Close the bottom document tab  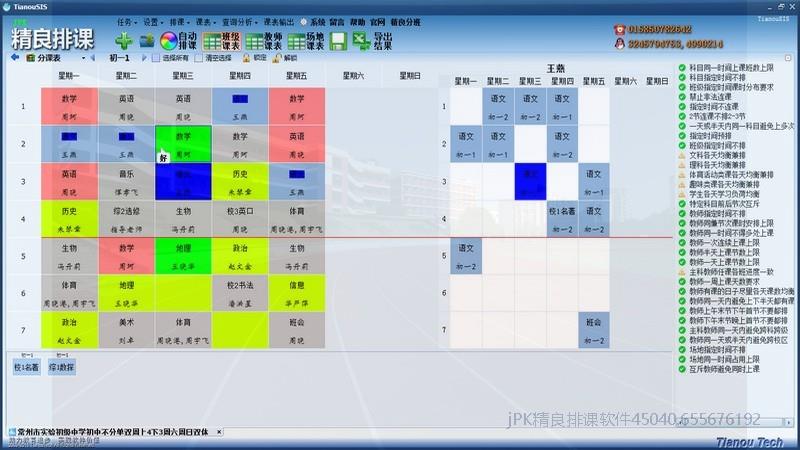[x=219, y=432]
